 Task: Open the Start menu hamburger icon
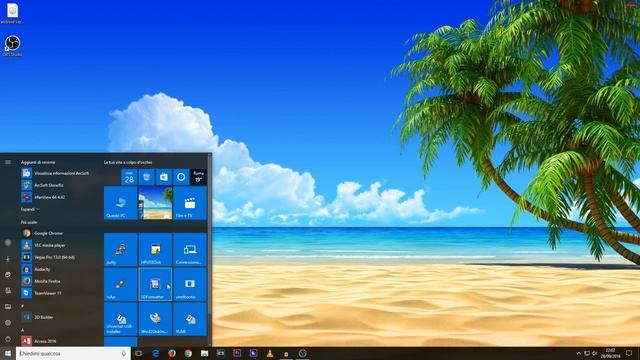[8, 162]
